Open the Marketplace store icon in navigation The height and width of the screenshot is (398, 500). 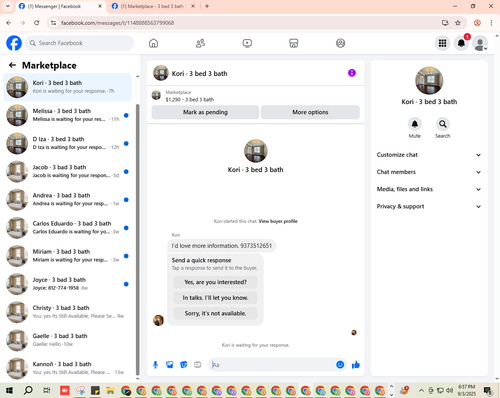pos(294,43)
